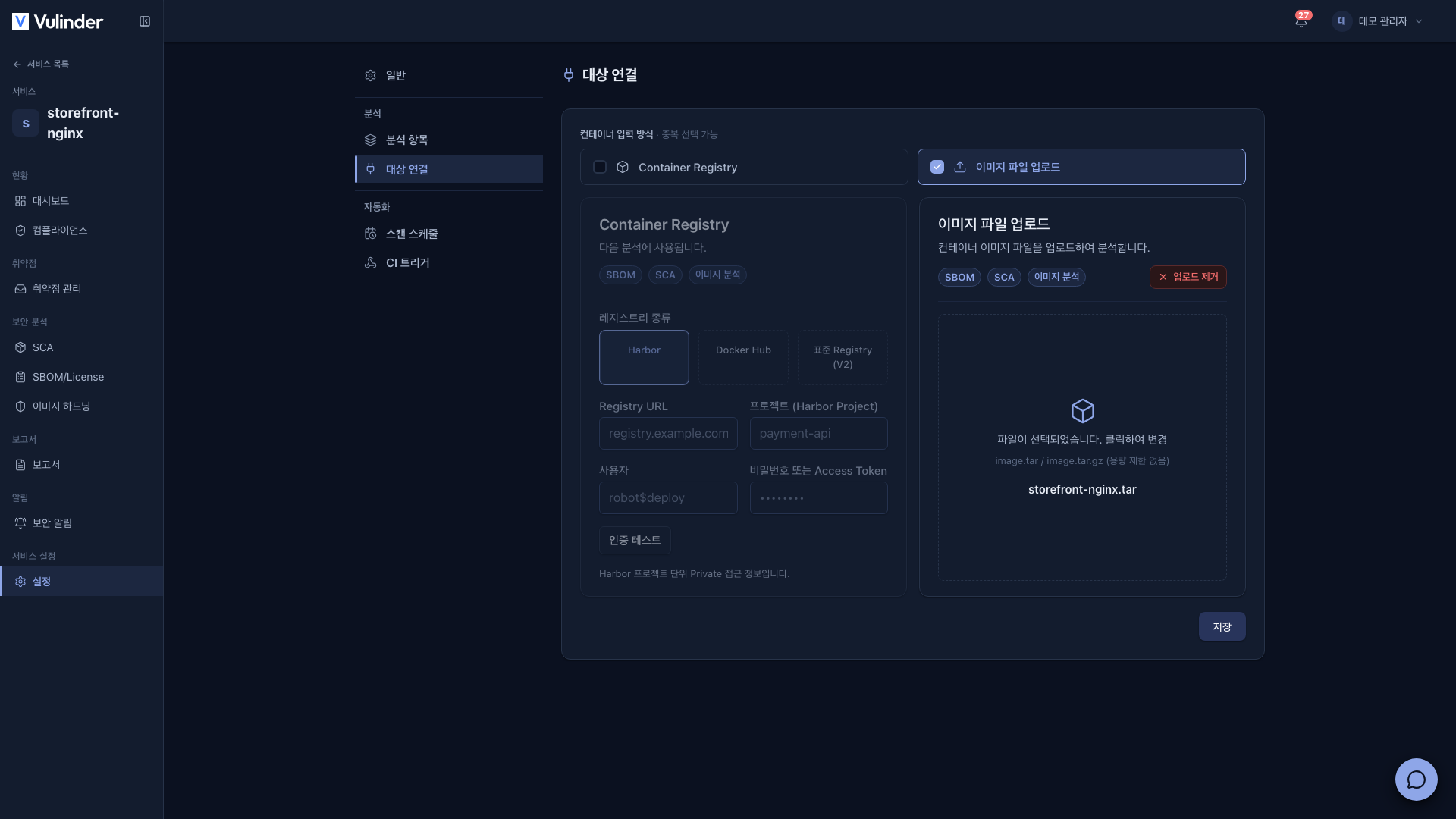Go back to 서비스 목록
This screenshot has width=1456, height=819.
click(x=41, y=64)
